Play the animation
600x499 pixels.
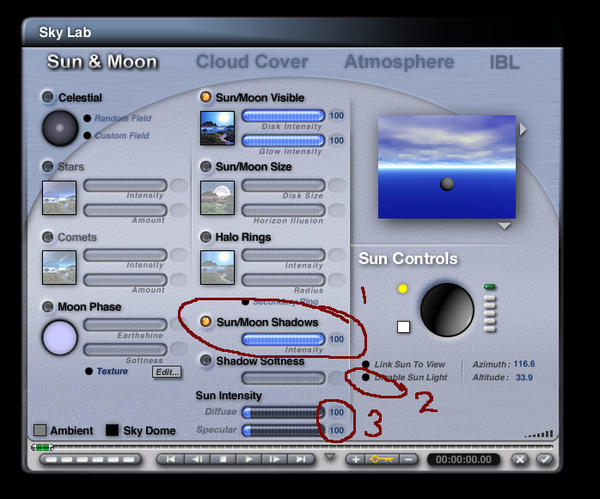[249, 459]
